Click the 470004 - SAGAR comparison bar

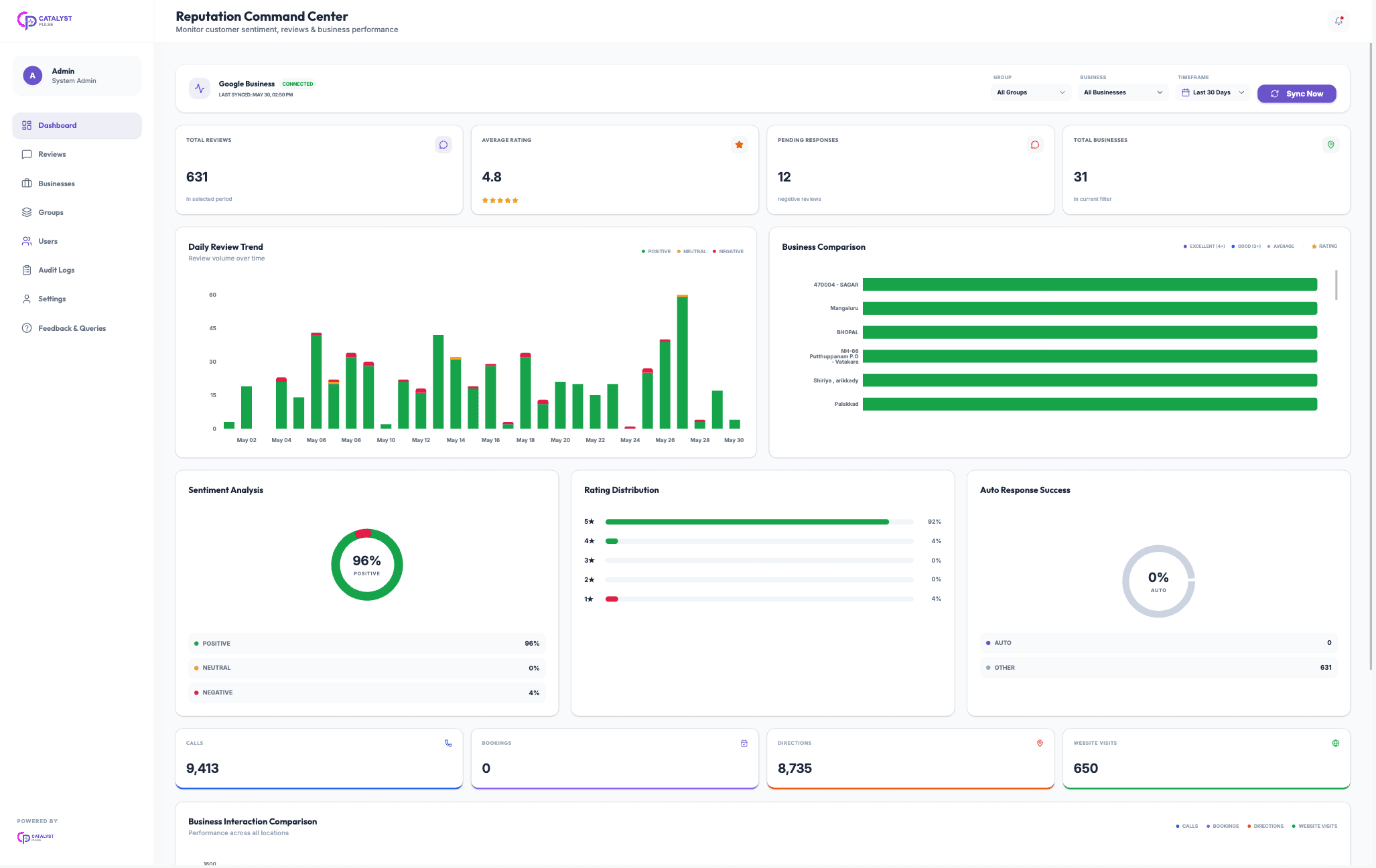point(1090,285)
